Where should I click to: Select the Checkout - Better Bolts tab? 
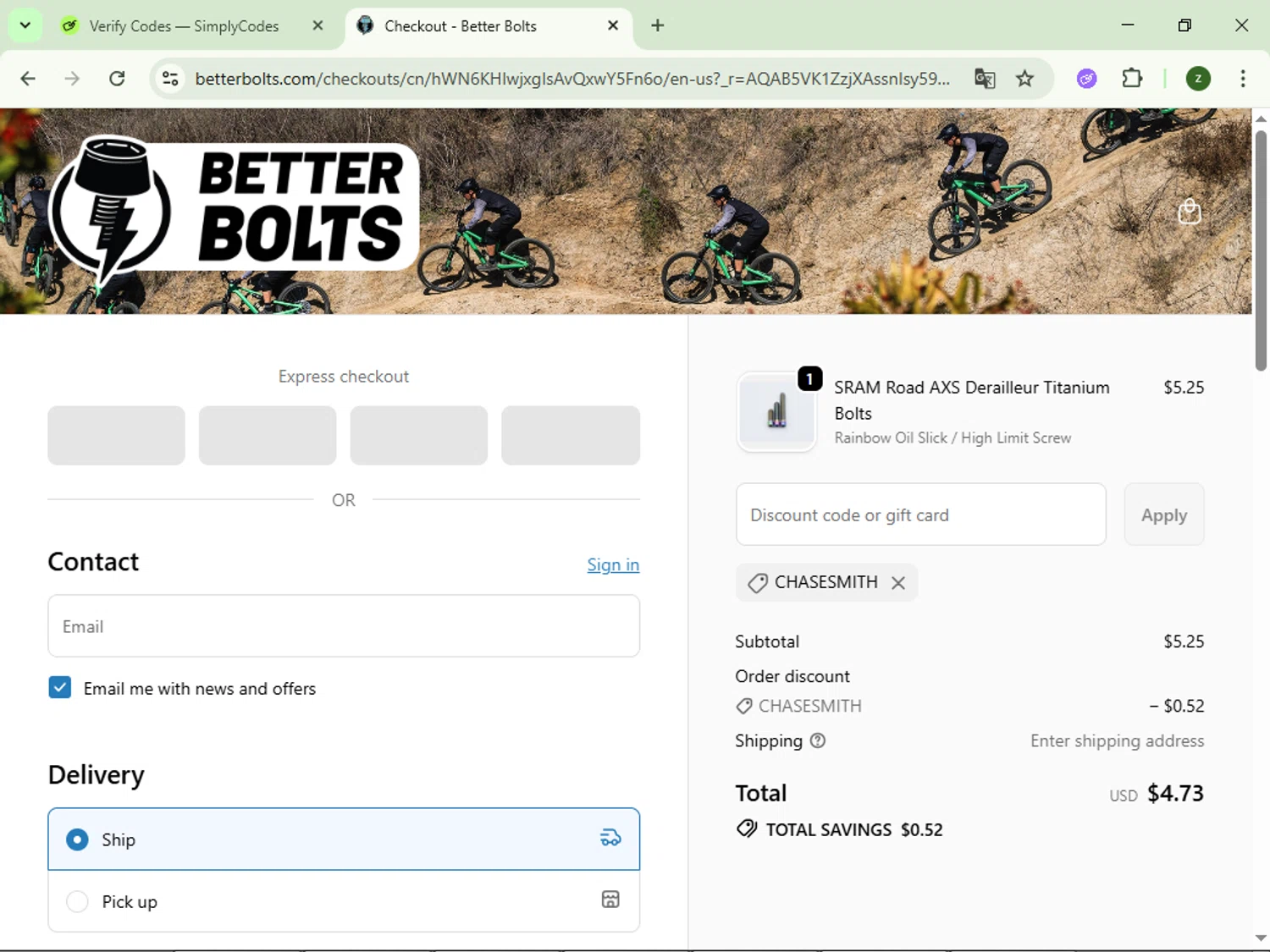[x=461, y=26]
